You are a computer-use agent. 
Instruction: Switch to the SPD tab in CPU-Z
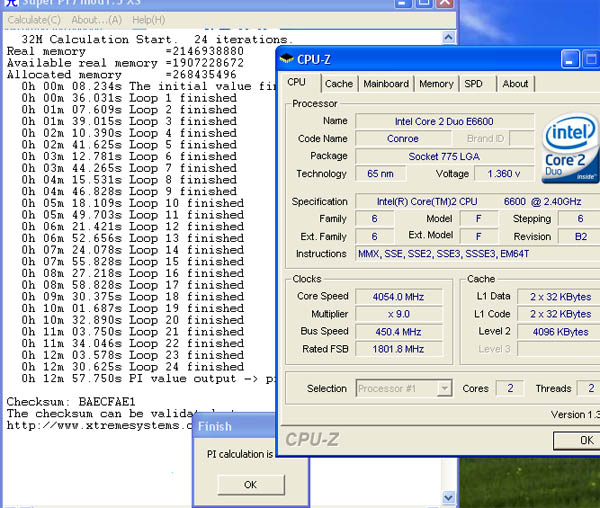tap(474, 84)
